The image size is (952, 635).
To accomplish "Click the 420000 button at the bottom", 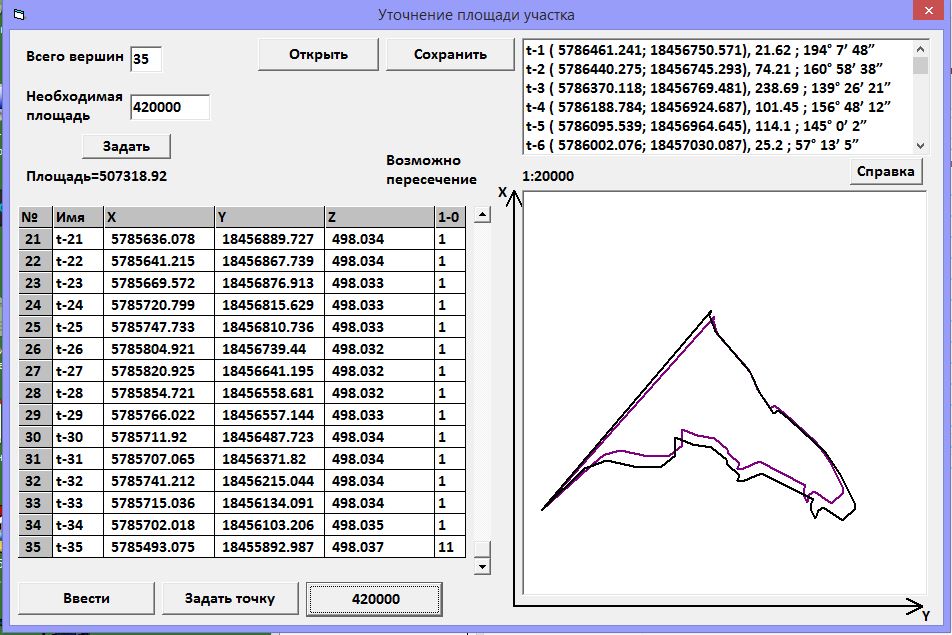I will 375,599.
